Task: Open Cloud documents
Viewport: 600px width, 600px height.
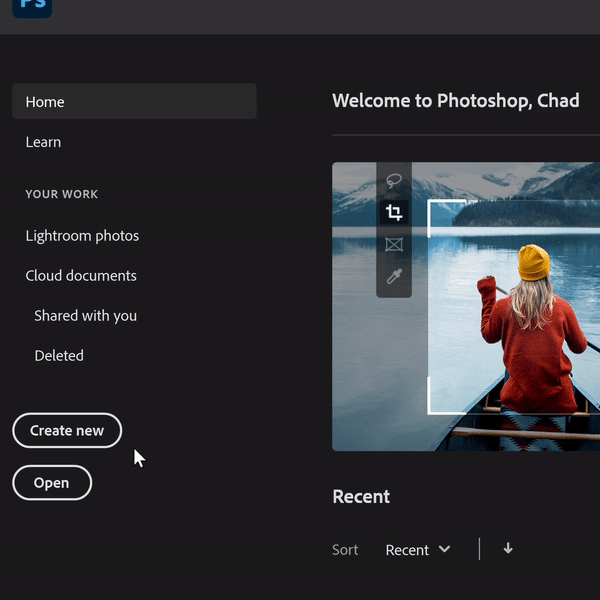Action: pyautogui.click(x=81, y=276)
